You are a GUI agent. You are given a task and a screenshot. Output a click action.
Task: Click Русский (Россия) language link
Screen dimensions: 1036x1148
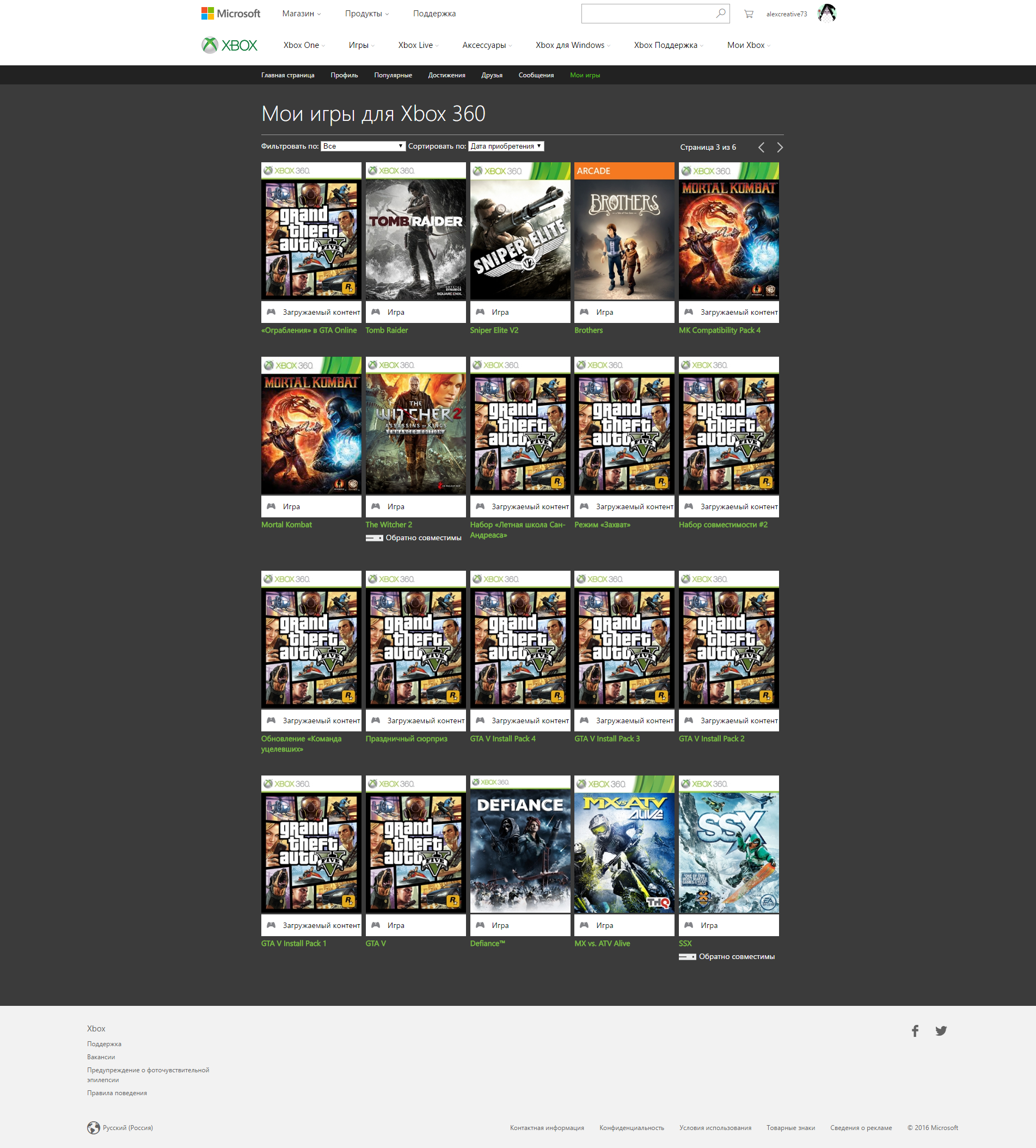coord(128,1127)
